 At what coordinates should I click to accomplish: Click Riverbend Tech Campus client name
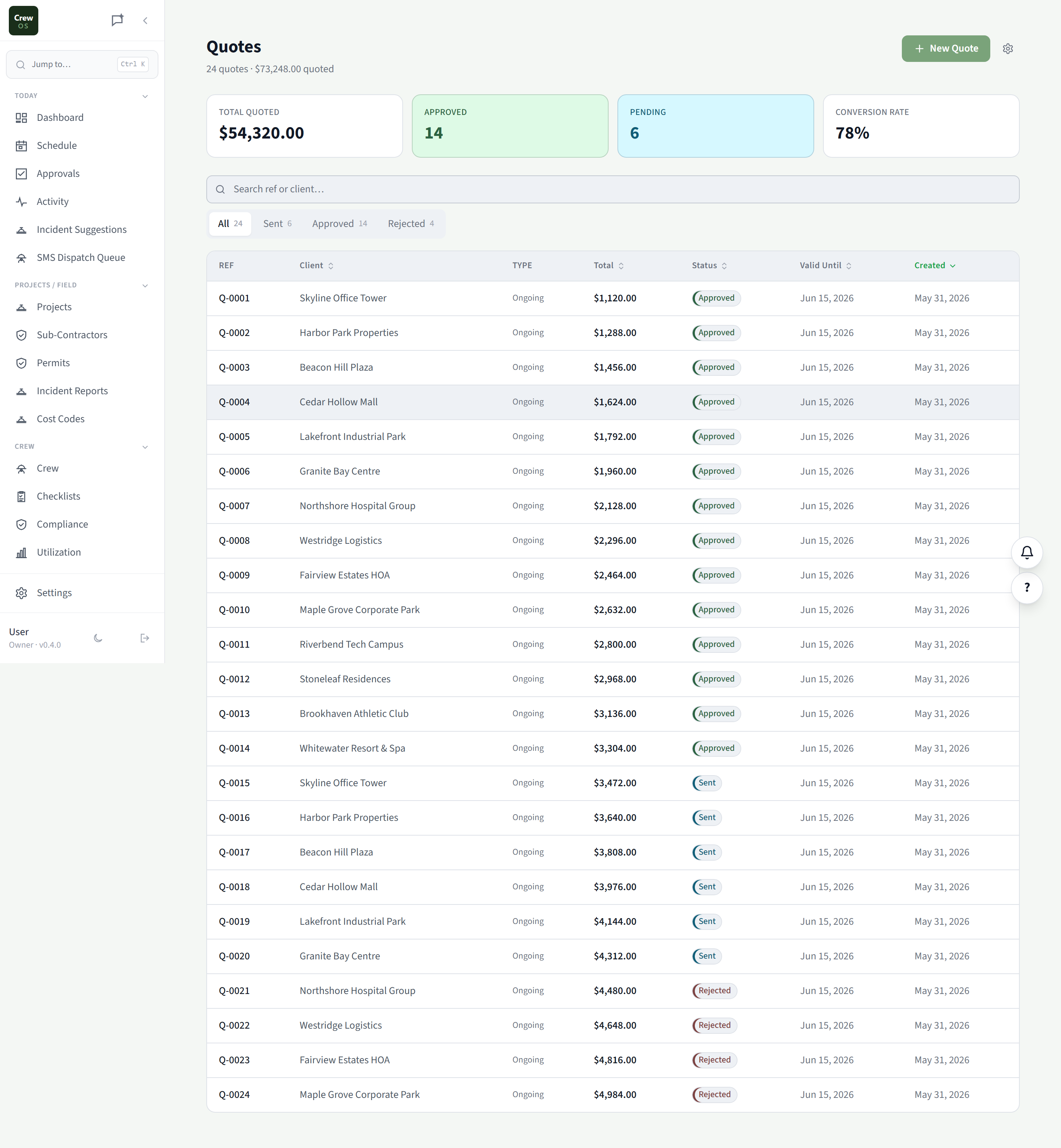point(351,645)
